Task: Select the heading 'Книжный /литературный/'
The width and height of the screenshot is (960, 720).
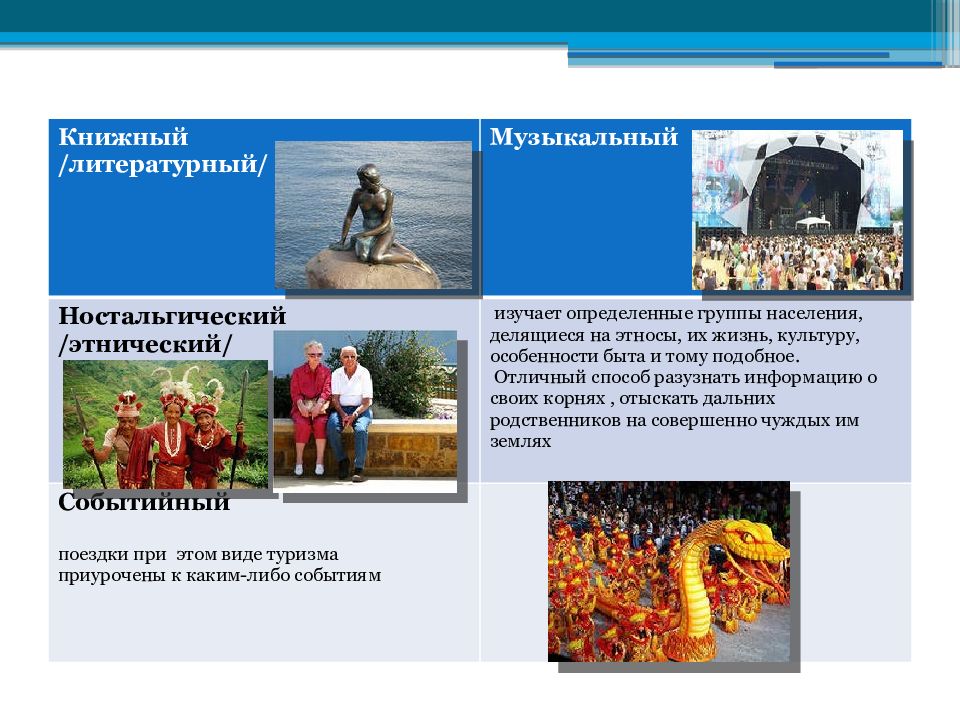Action: coord(163,151)
